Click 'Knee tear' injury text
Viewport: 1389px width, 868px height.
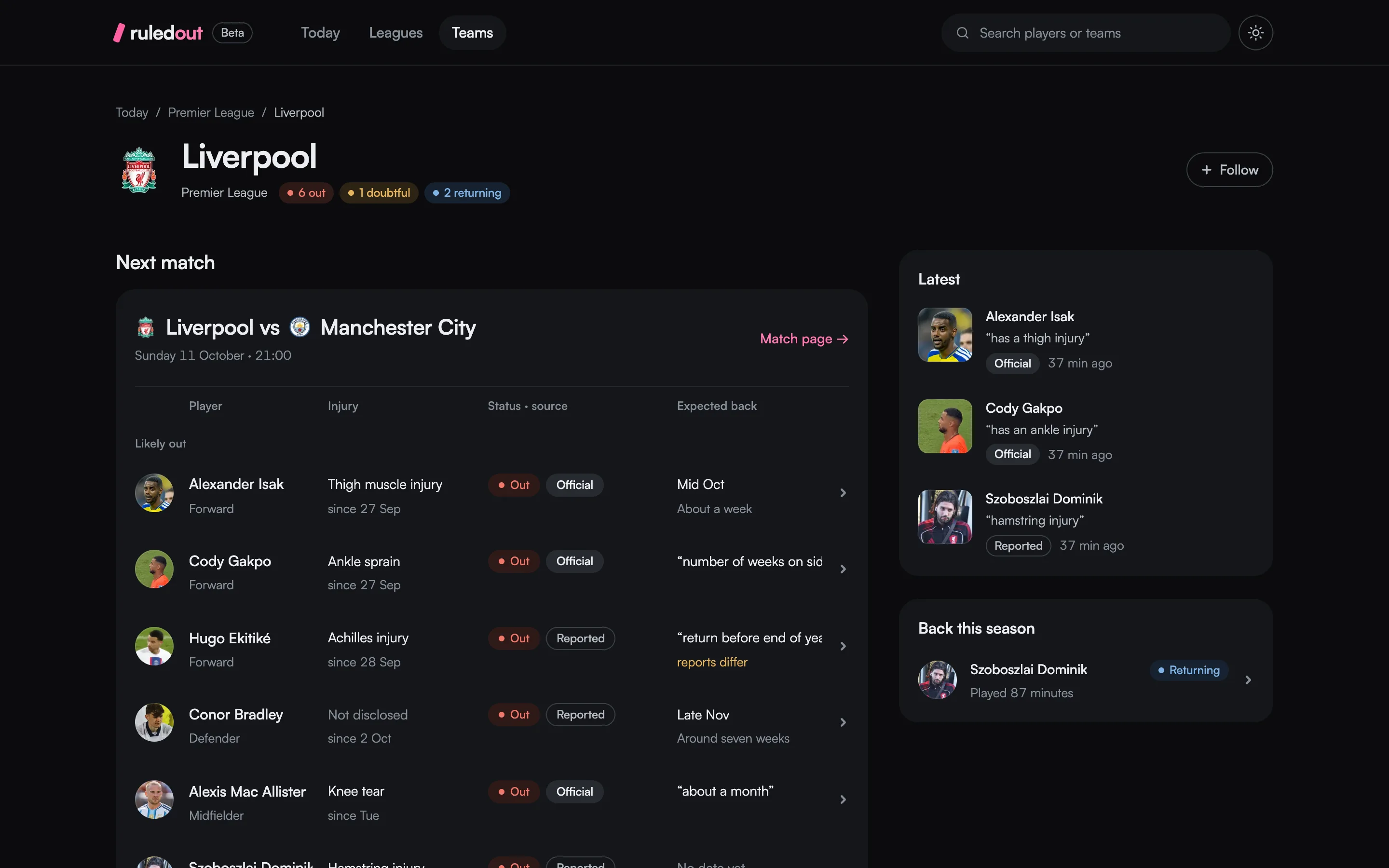coord(356,791)
